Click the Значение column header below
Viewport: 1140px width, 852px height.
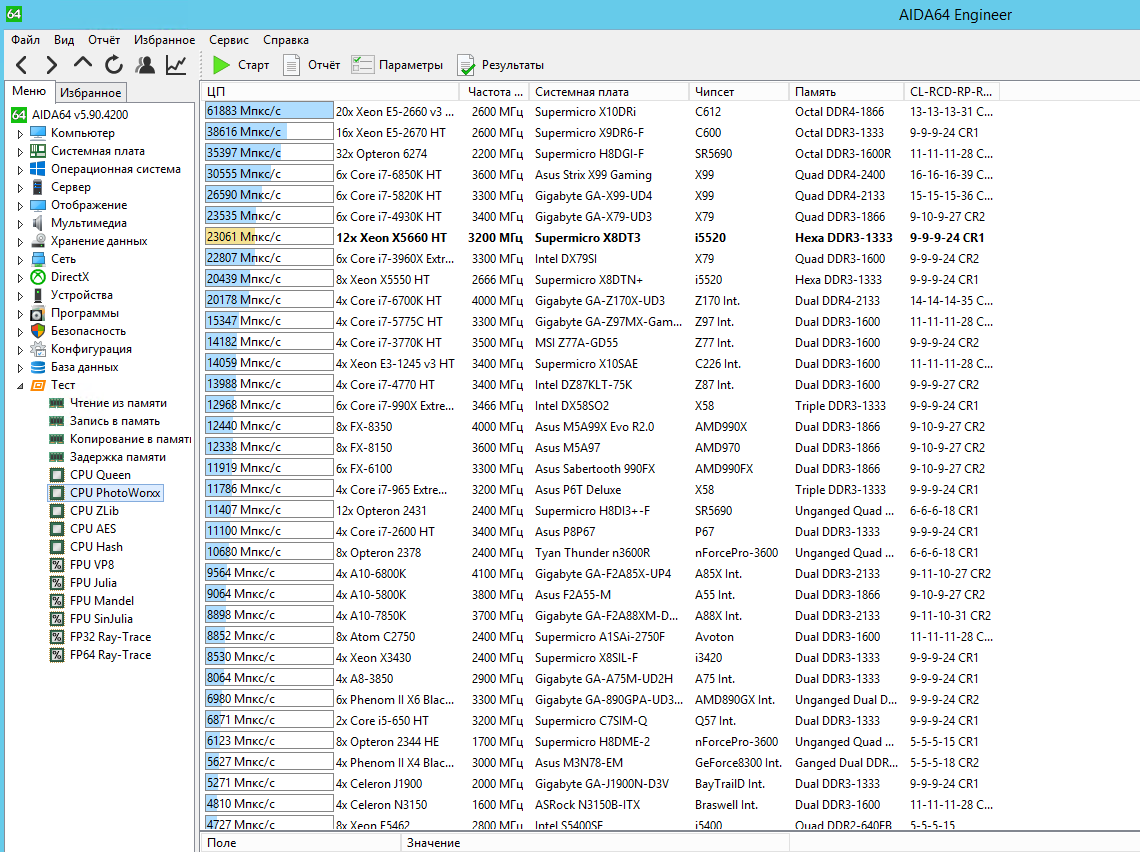[595, 843]
